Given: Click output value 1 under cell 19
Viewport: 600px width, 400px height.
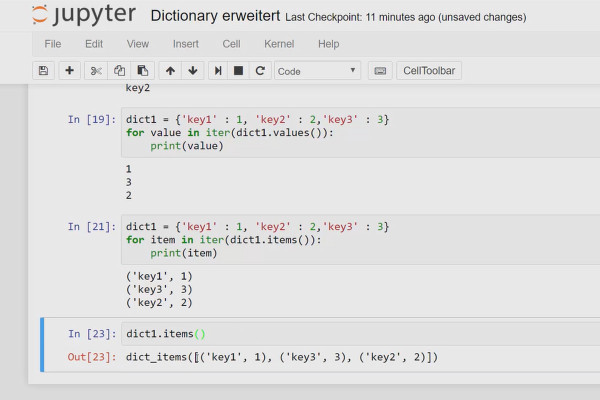Looking at the screenshot, I should [129, 169].
